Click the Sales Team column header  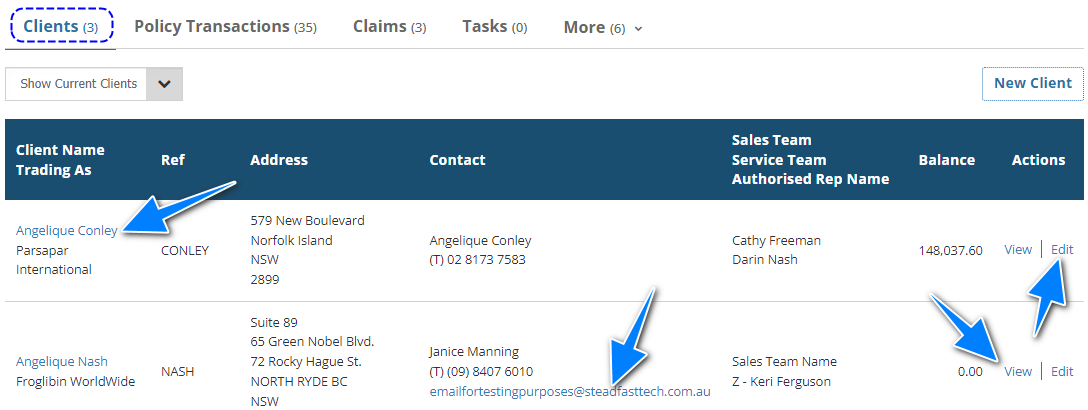pyautogui.click(x=772, y=140)
